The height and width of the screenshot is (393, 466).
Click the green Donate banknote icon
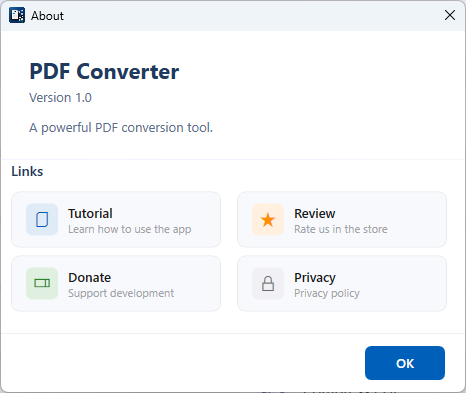pos(42,283)
